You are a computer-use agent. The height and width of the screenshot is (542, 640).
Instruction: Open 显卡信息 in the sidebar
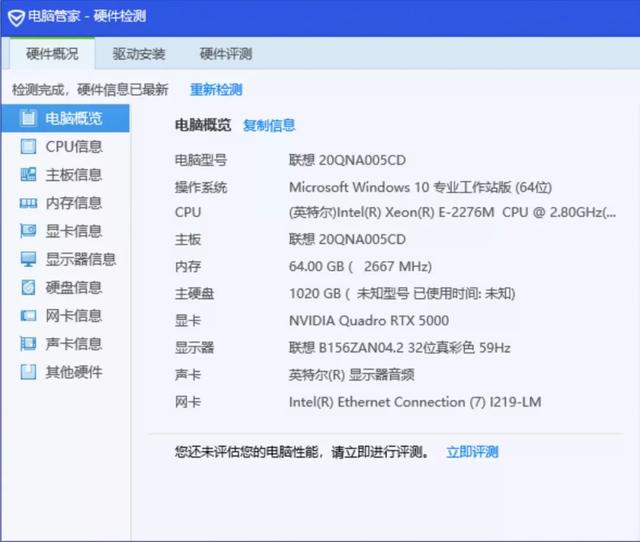coord(65,231)
